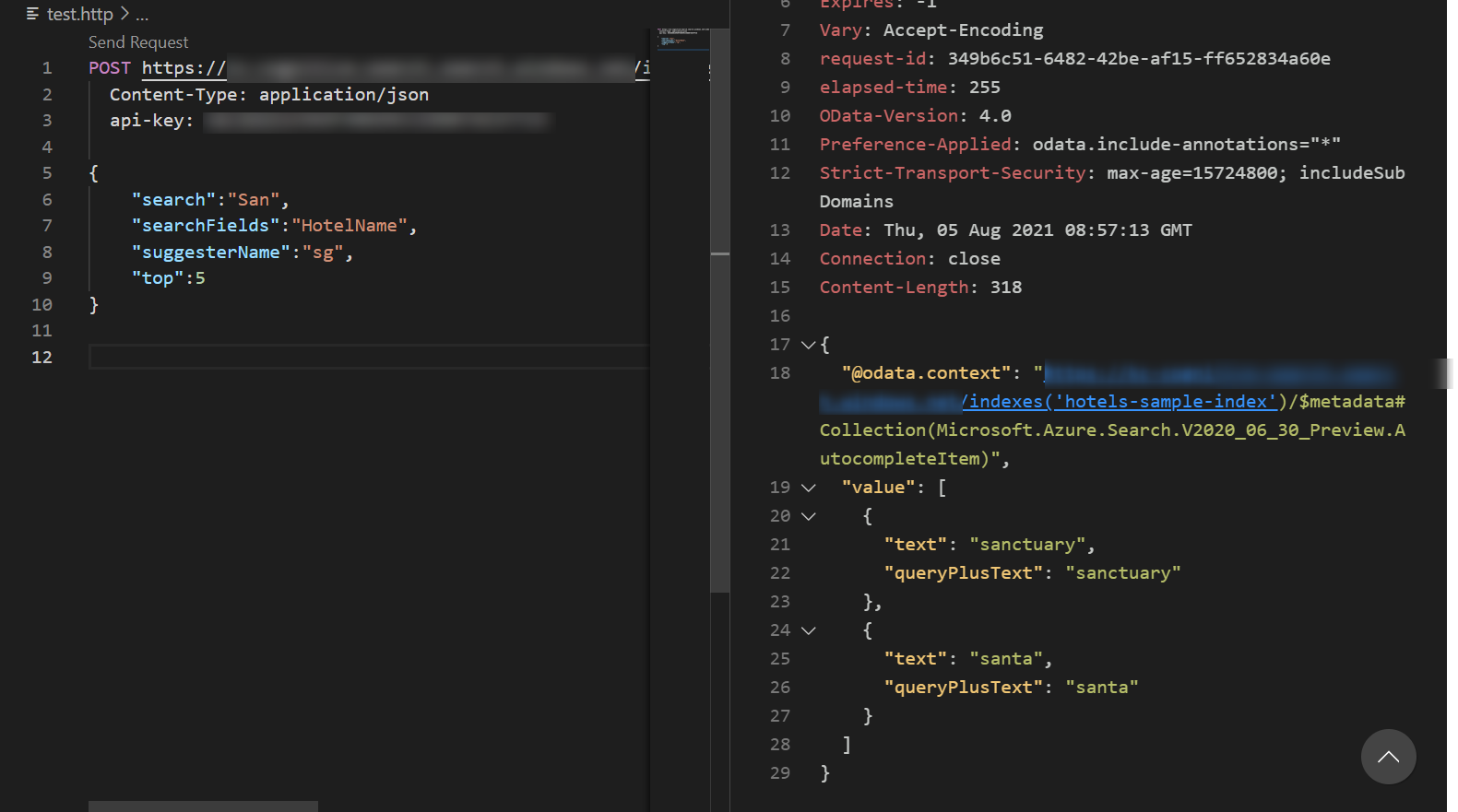The image size is (1458, 812).
Task: Click the OData-Version header
Action: pos(916,116)
